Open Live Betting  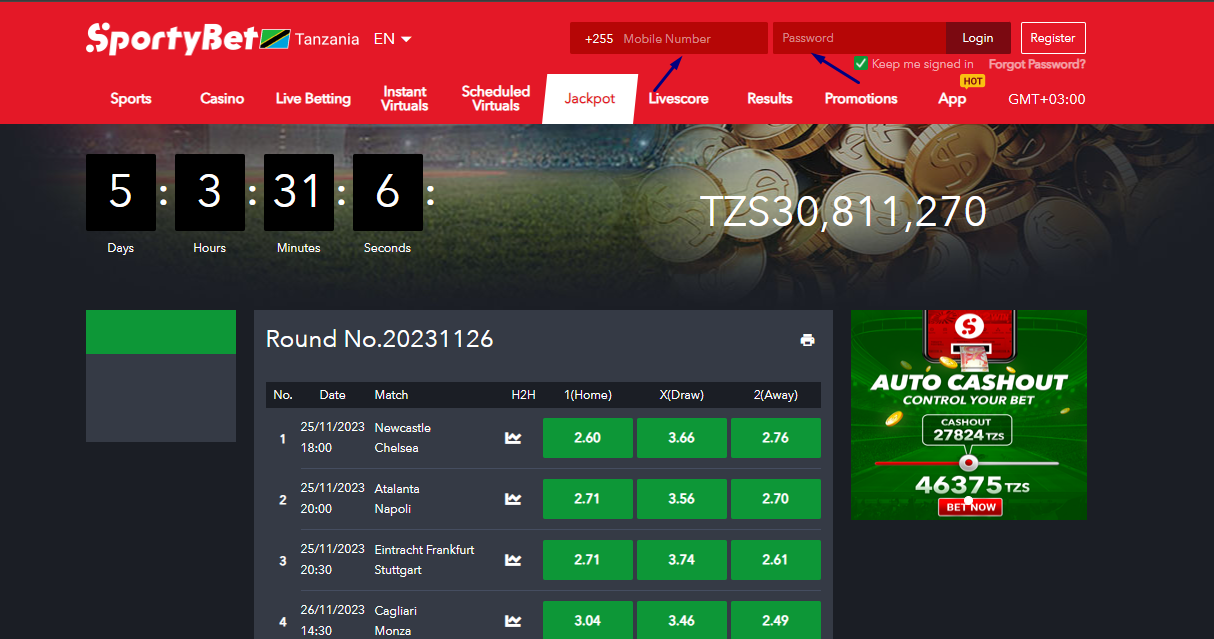tap(313, 98)
